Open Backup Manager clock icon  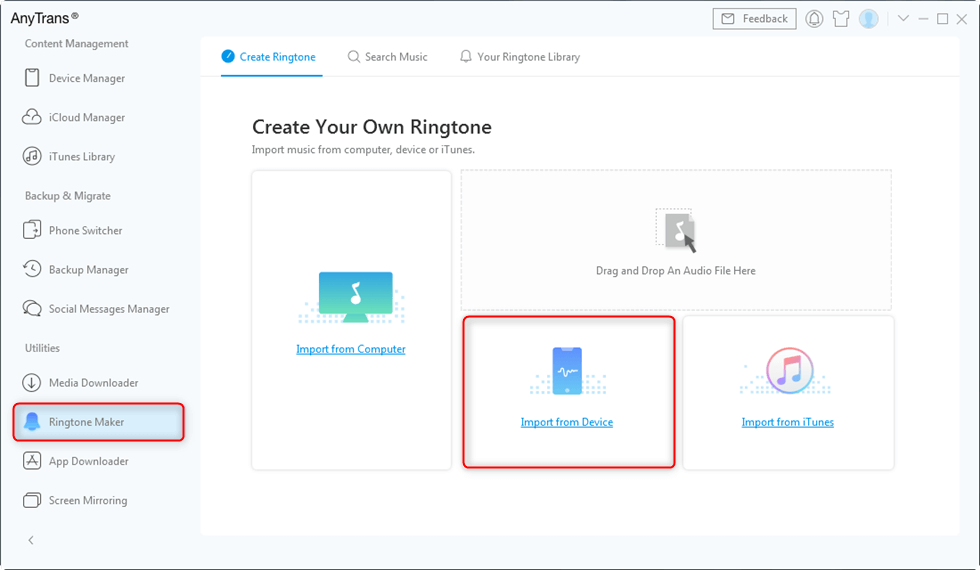(31, 269)
